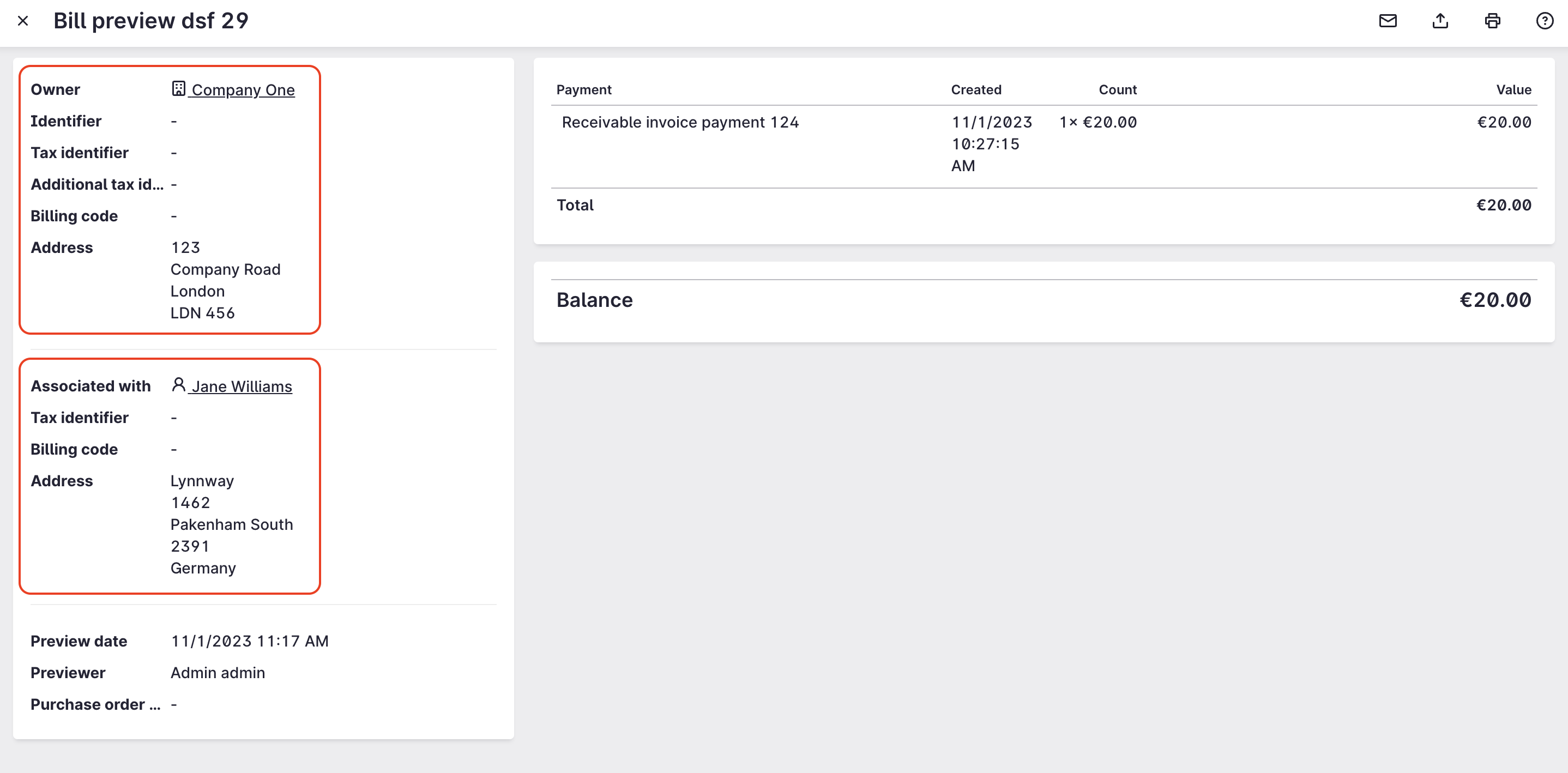Screen dimensions: 1568x773
Task: Click the Payment column header
Action: tap(584, 89)
